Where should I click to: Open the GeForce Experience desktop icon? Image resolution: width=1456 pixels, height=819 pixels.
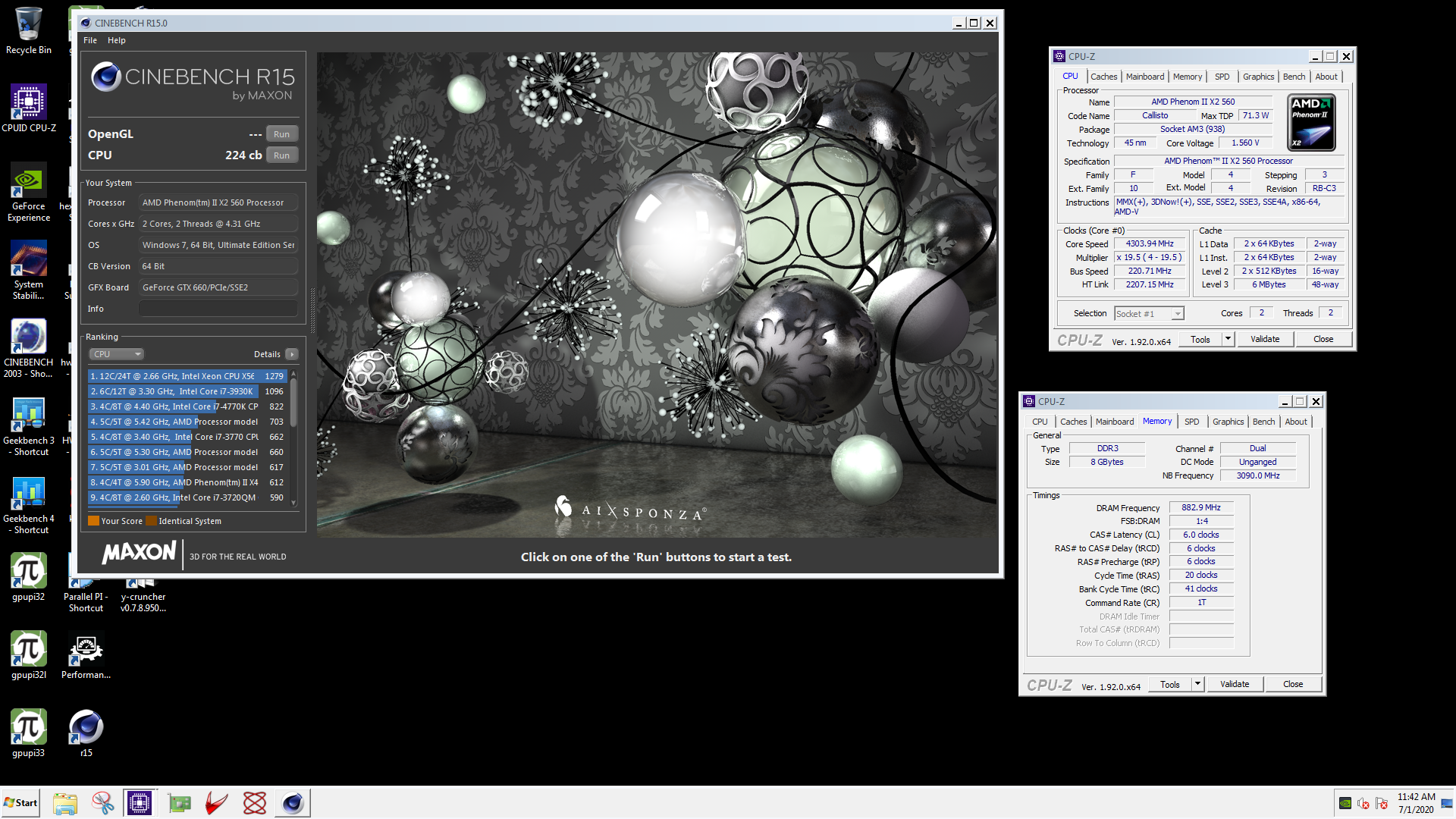29,192
